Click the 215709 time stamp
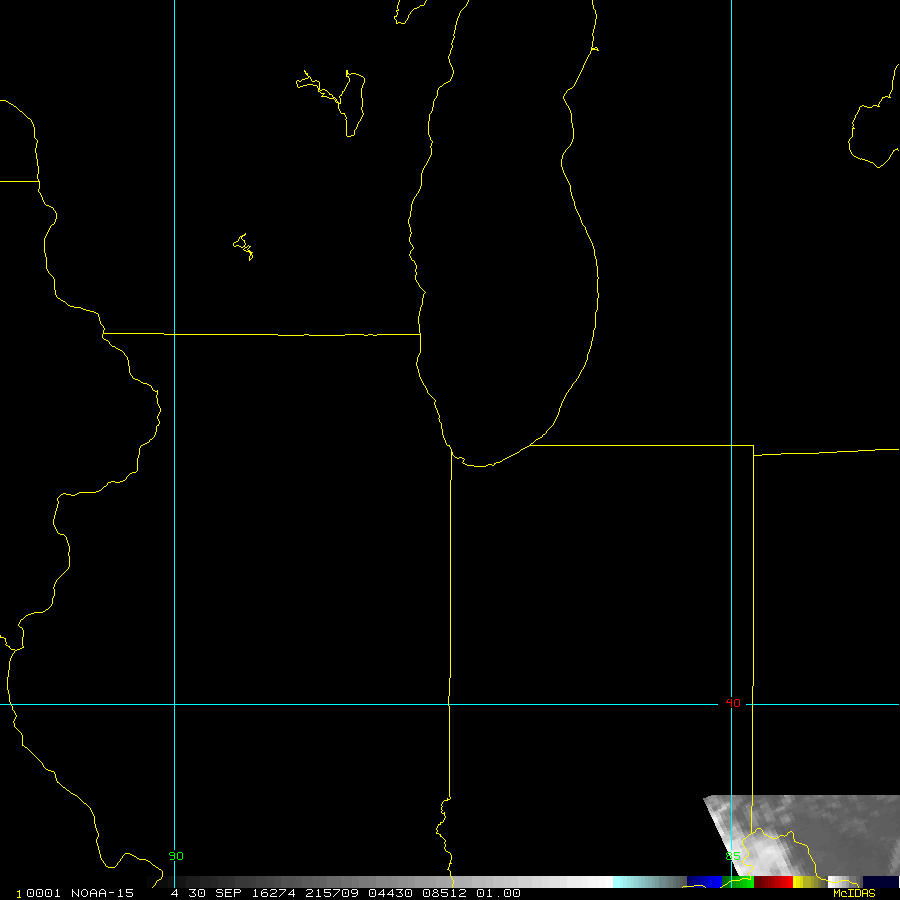The height and width of the screenshot is (900, 900). [332, 893]
